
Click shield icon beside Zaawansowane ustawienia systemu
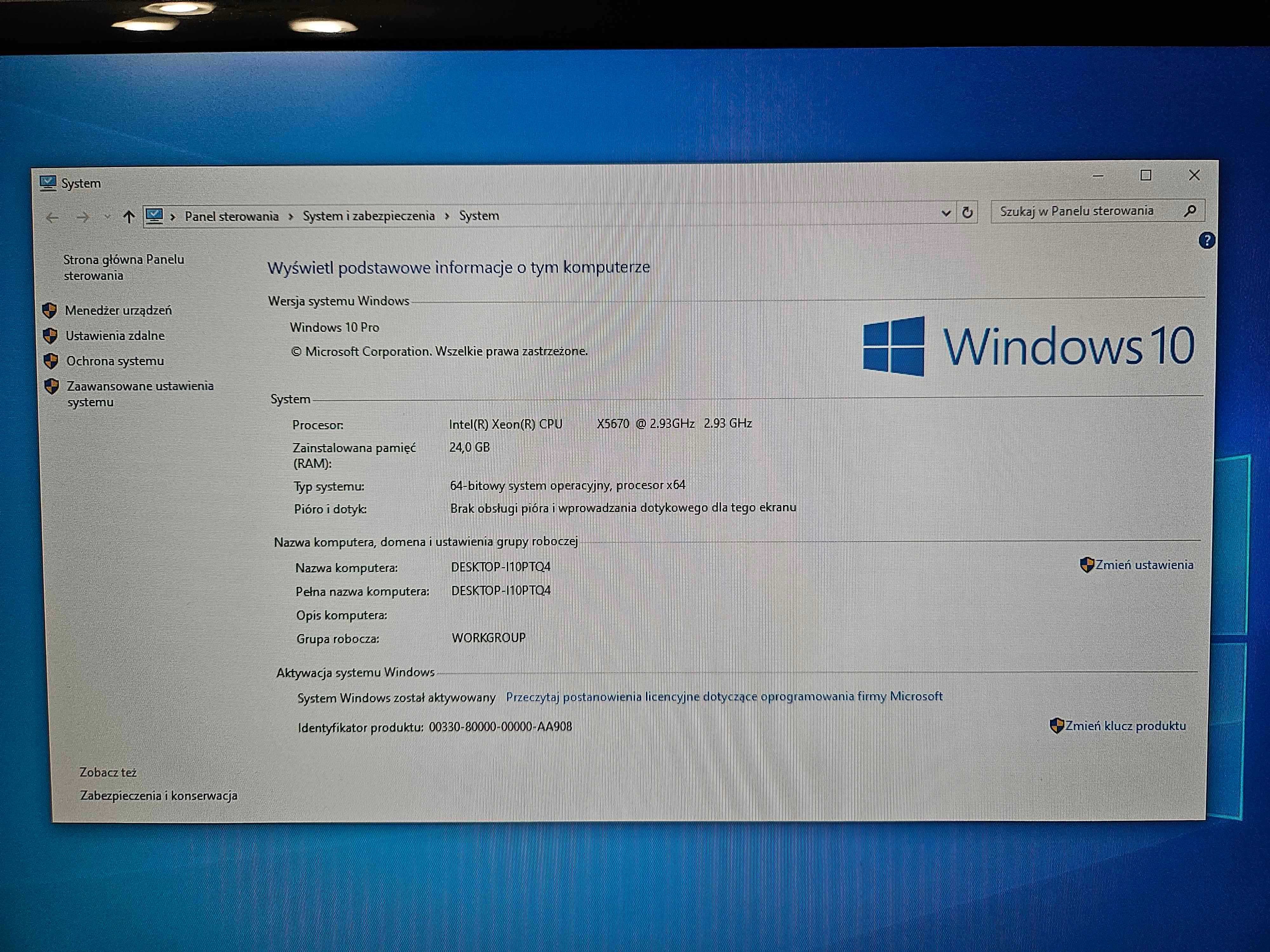click(52, 386)
